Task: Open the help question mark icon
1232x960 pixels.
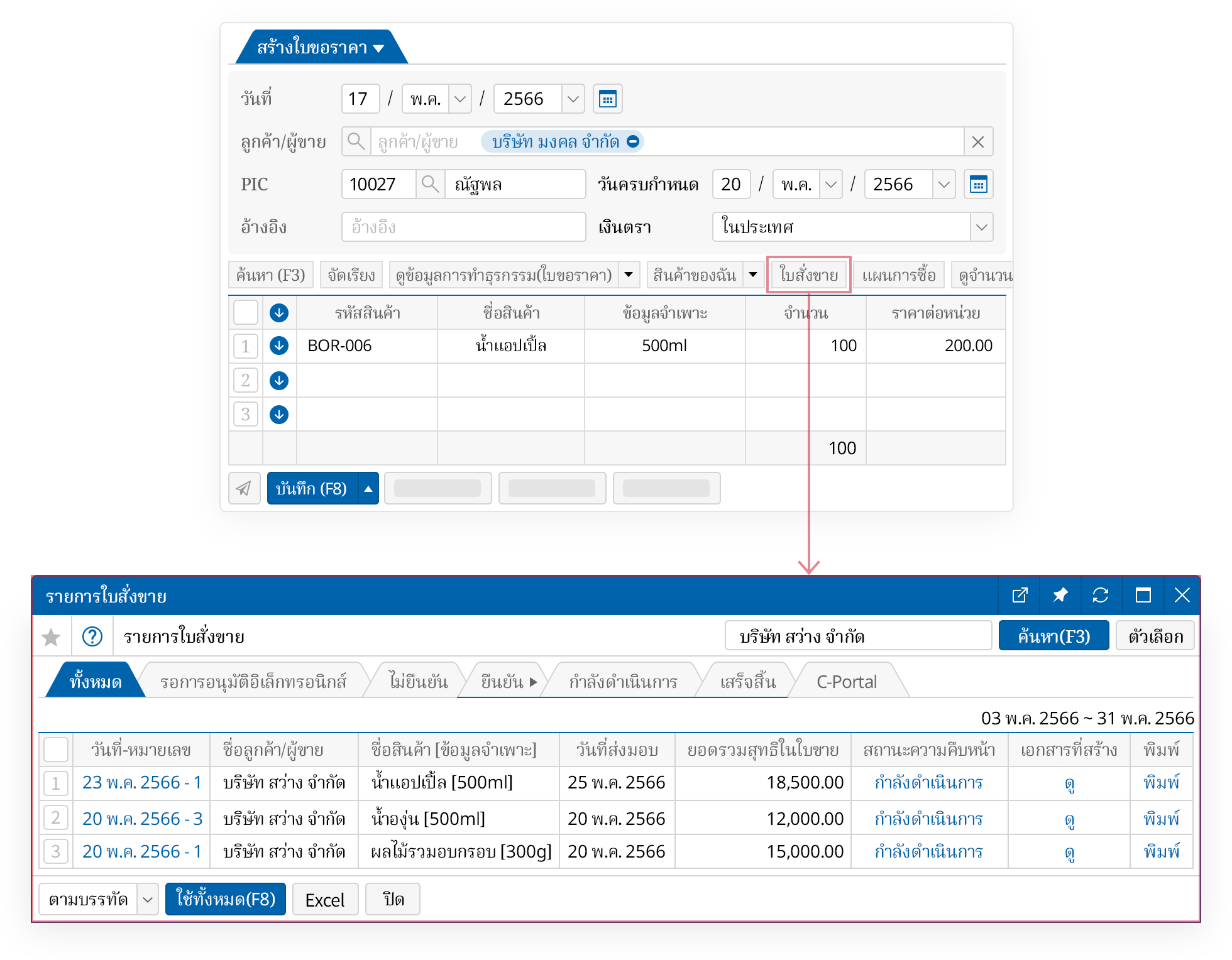Action: tap(92, 637)
